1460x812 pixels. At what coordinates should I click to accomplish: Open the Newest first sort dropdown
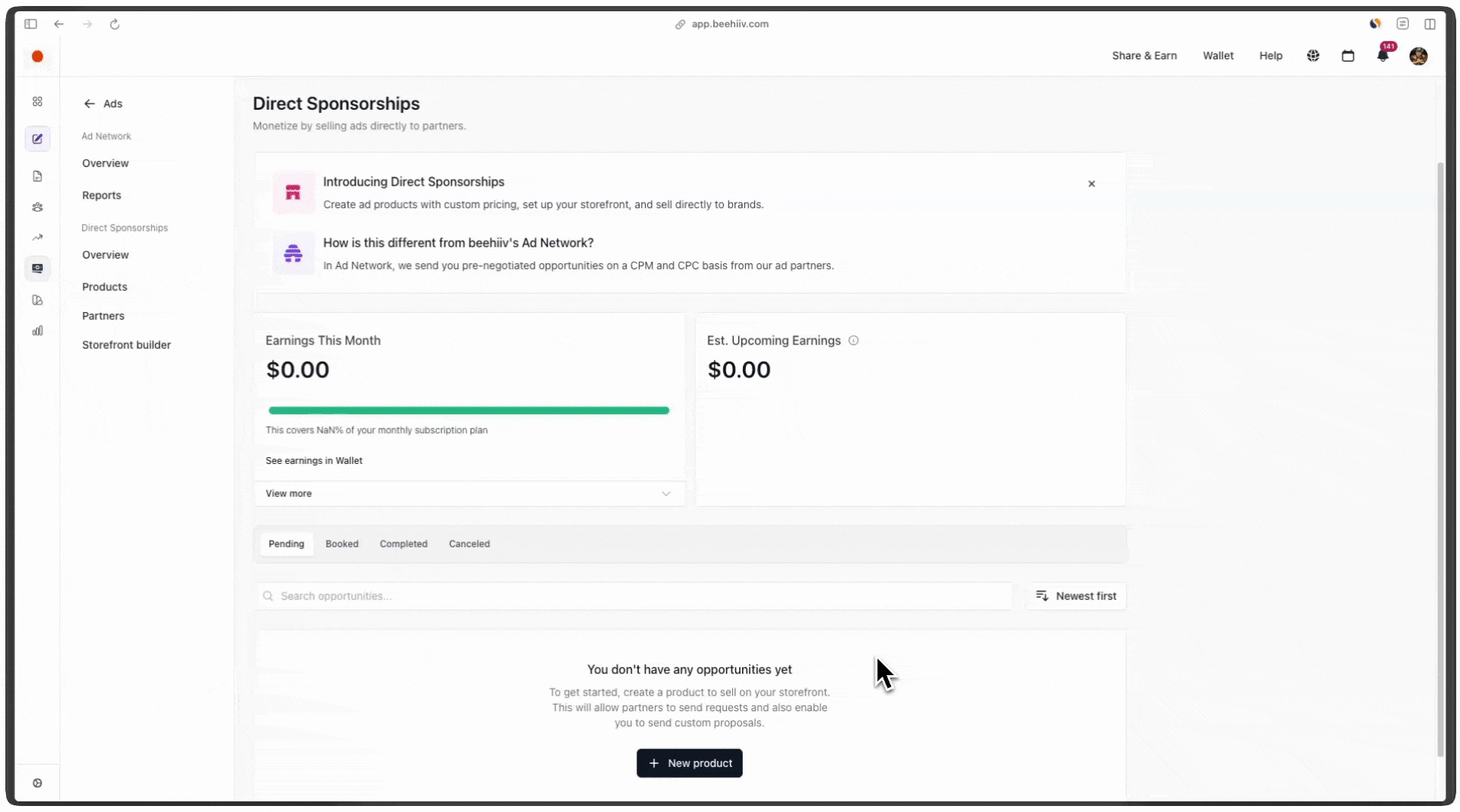coord(1076,595)
